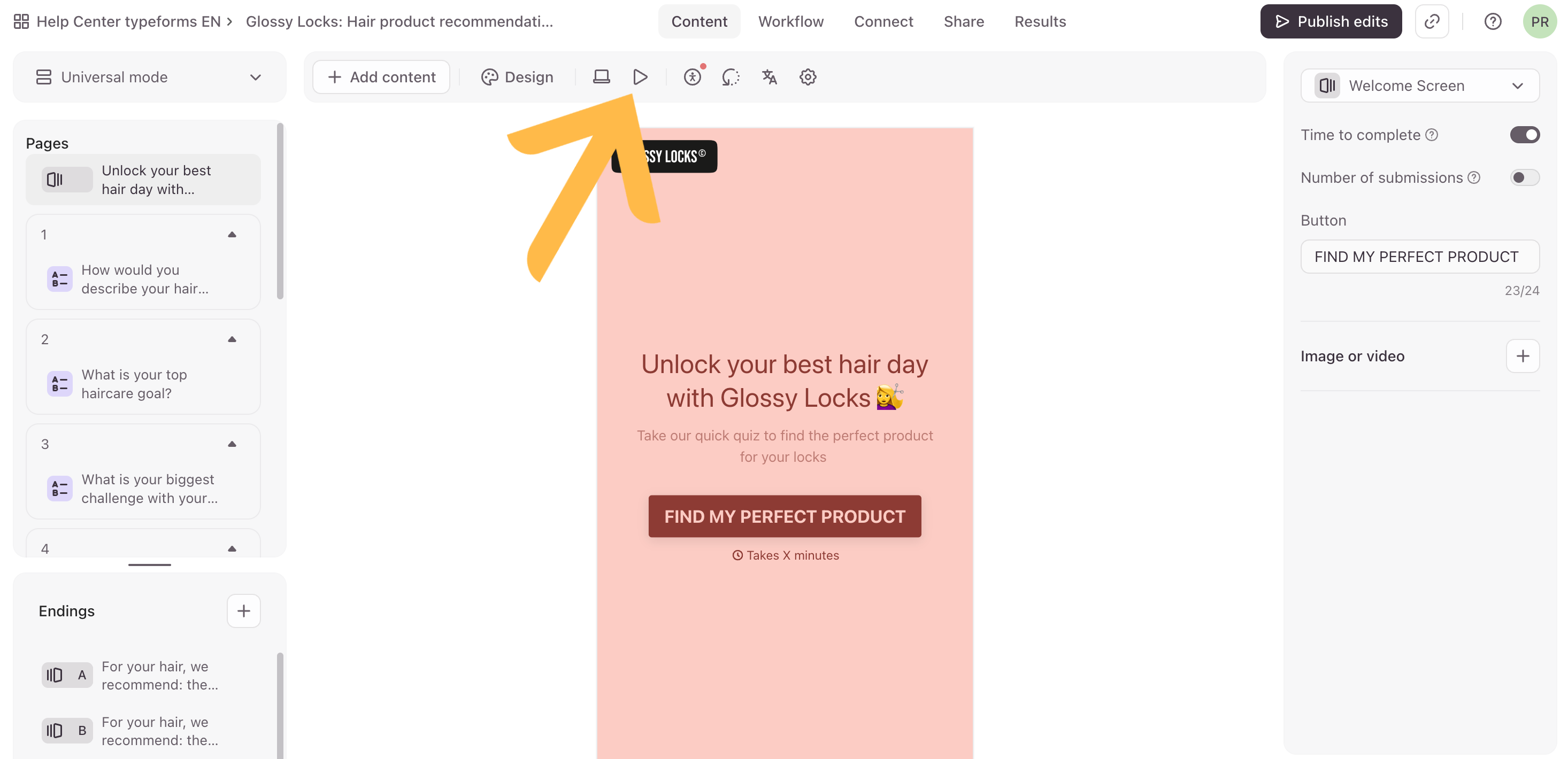This screenshot has height=759, width=1568.
Task: Collapse page 1 group
Action: (232, 235)
